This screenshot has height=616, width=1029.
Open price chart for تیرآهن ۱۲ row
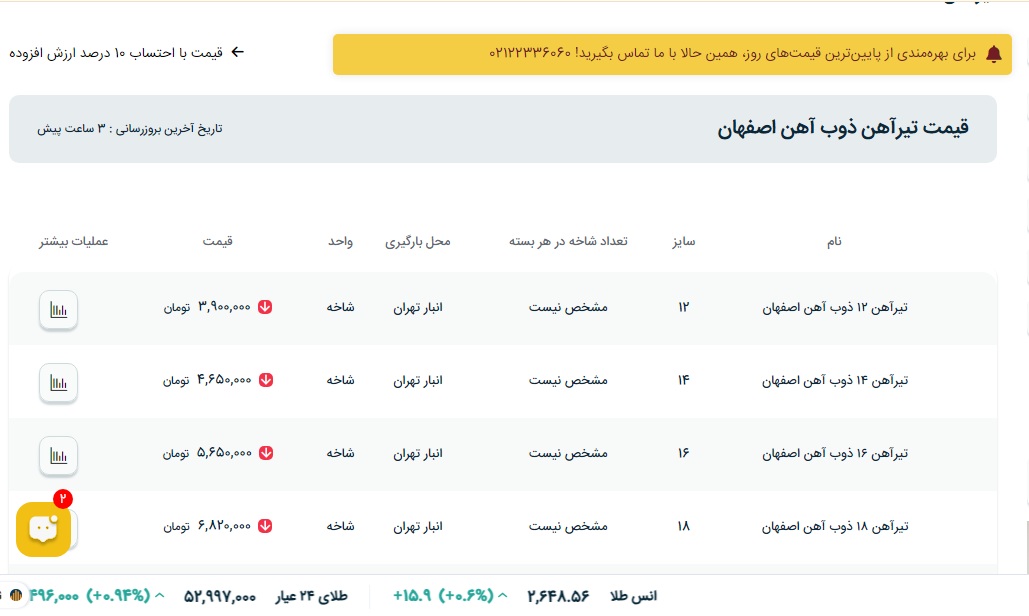[x=58, y=309]
